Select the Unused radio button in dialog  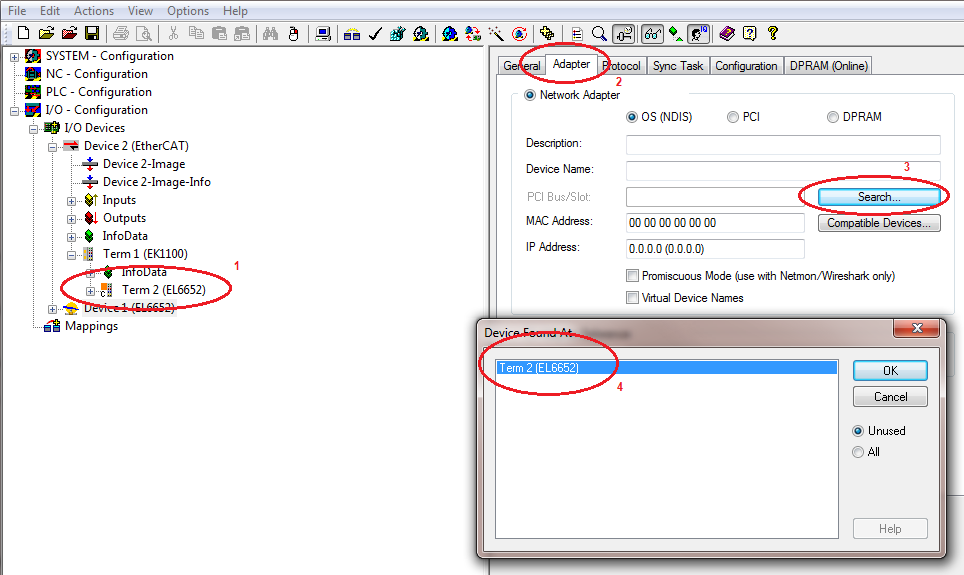(858, 431)
